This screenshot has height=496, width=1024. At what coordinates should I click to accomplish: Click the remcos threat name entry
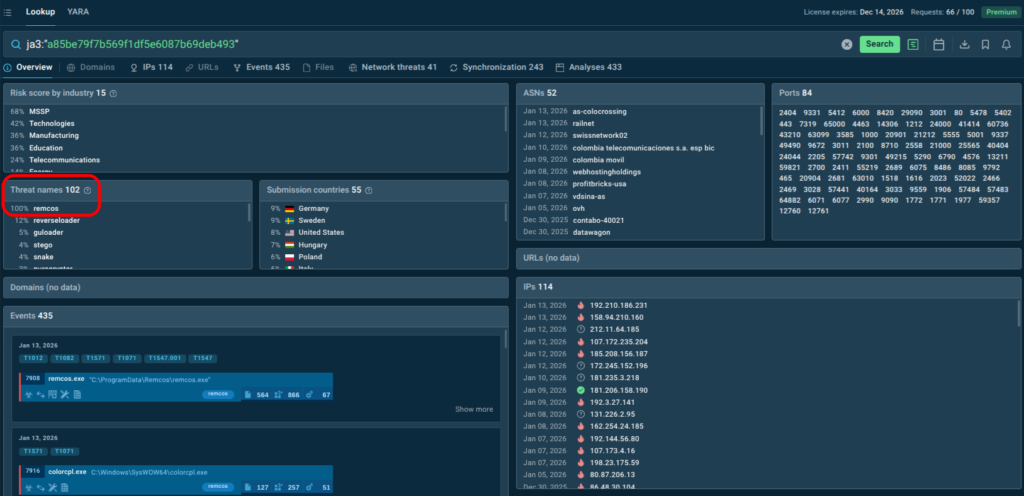pos(47,208)
